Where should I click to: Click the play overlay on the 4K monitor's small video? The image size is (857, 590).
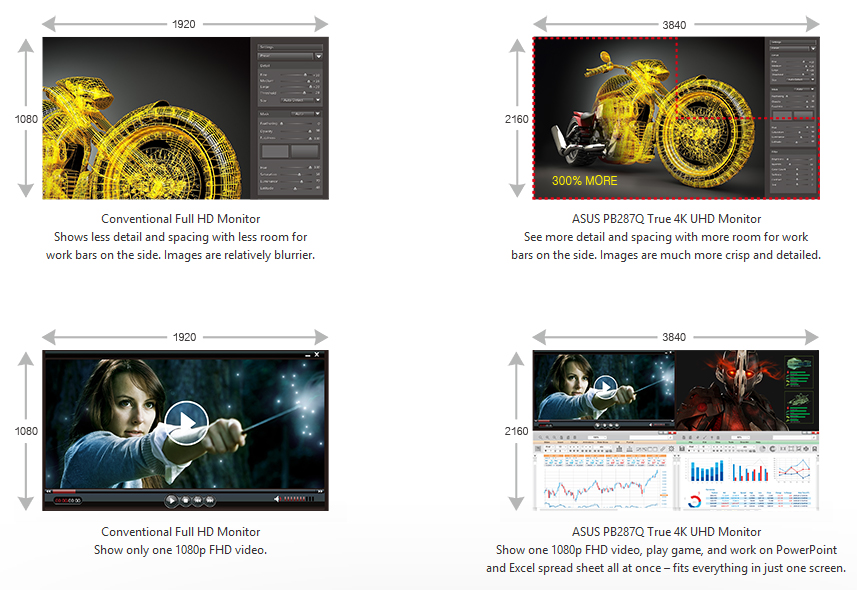click(x=606, y=387)
